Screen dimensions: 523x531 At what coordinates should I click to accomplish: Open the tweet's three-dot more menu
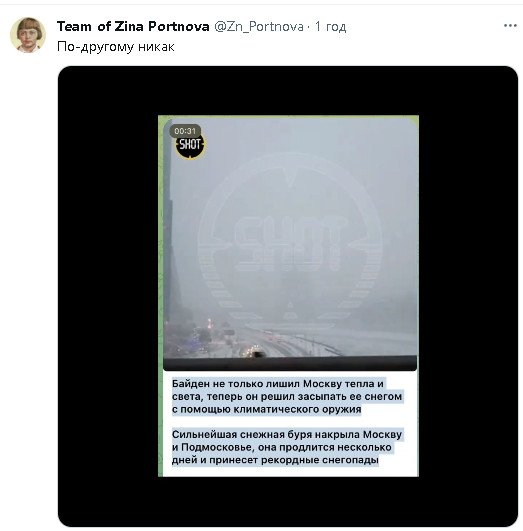[x=510, y=26]
